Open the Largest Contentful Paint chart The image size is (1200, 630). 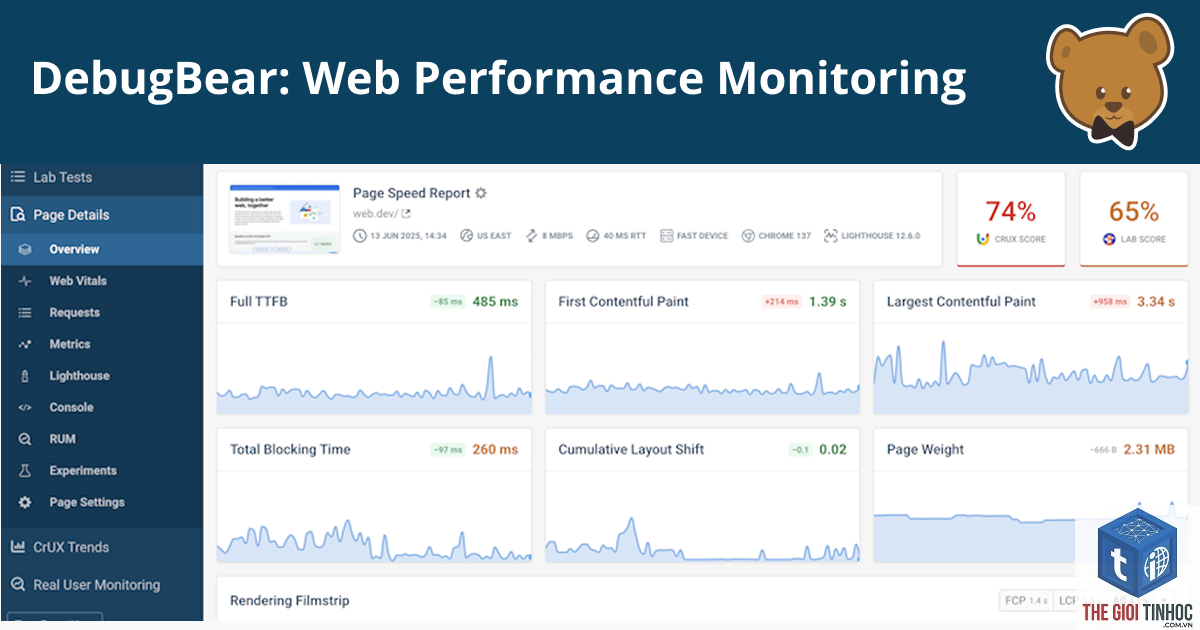1031,348
